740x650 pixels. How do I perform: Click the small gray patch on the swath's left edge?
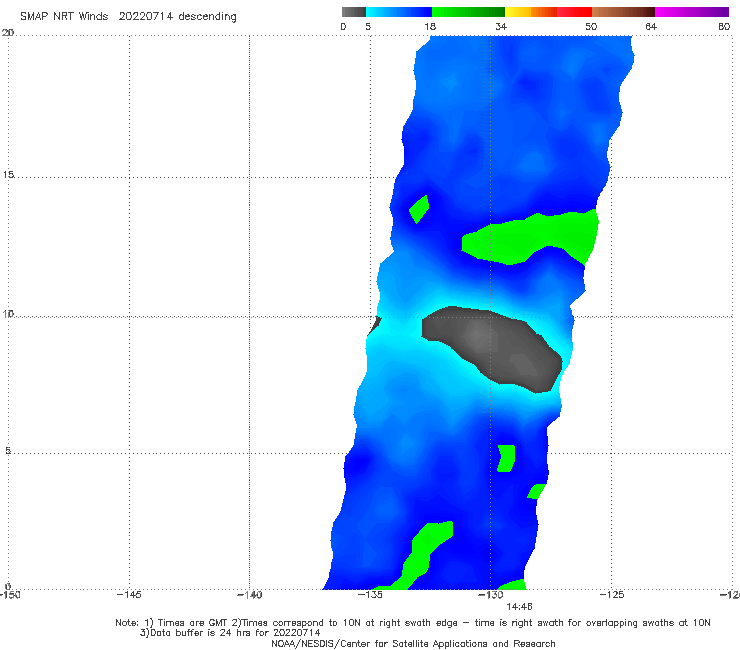[x=375, y=326]
